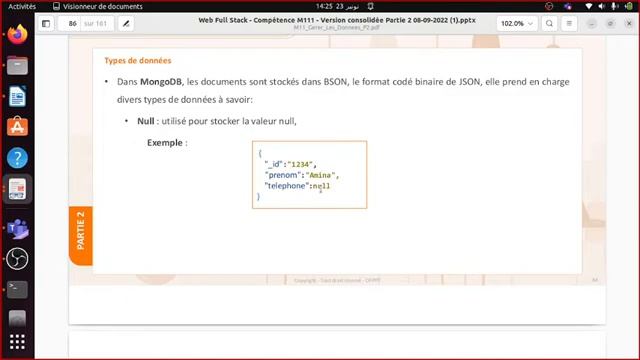Select the Document Viewer icon in dock
Image resolution: width=640 pixels, height=360 pixels.
(17, 189)
